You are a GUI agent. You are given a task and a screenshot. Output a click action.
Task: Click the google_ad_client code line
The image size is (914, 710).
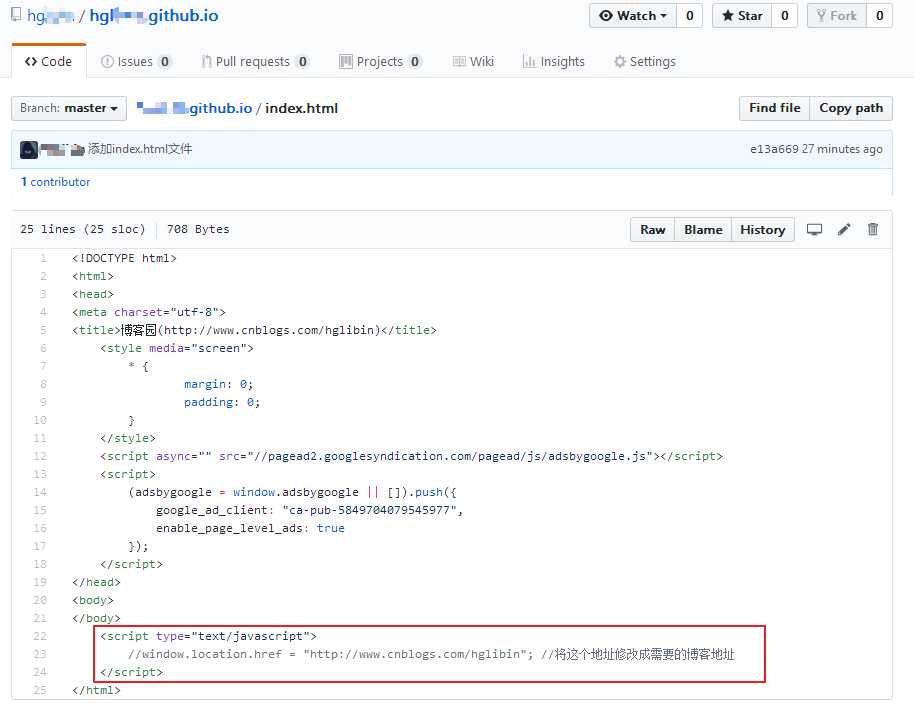[309, 511]
